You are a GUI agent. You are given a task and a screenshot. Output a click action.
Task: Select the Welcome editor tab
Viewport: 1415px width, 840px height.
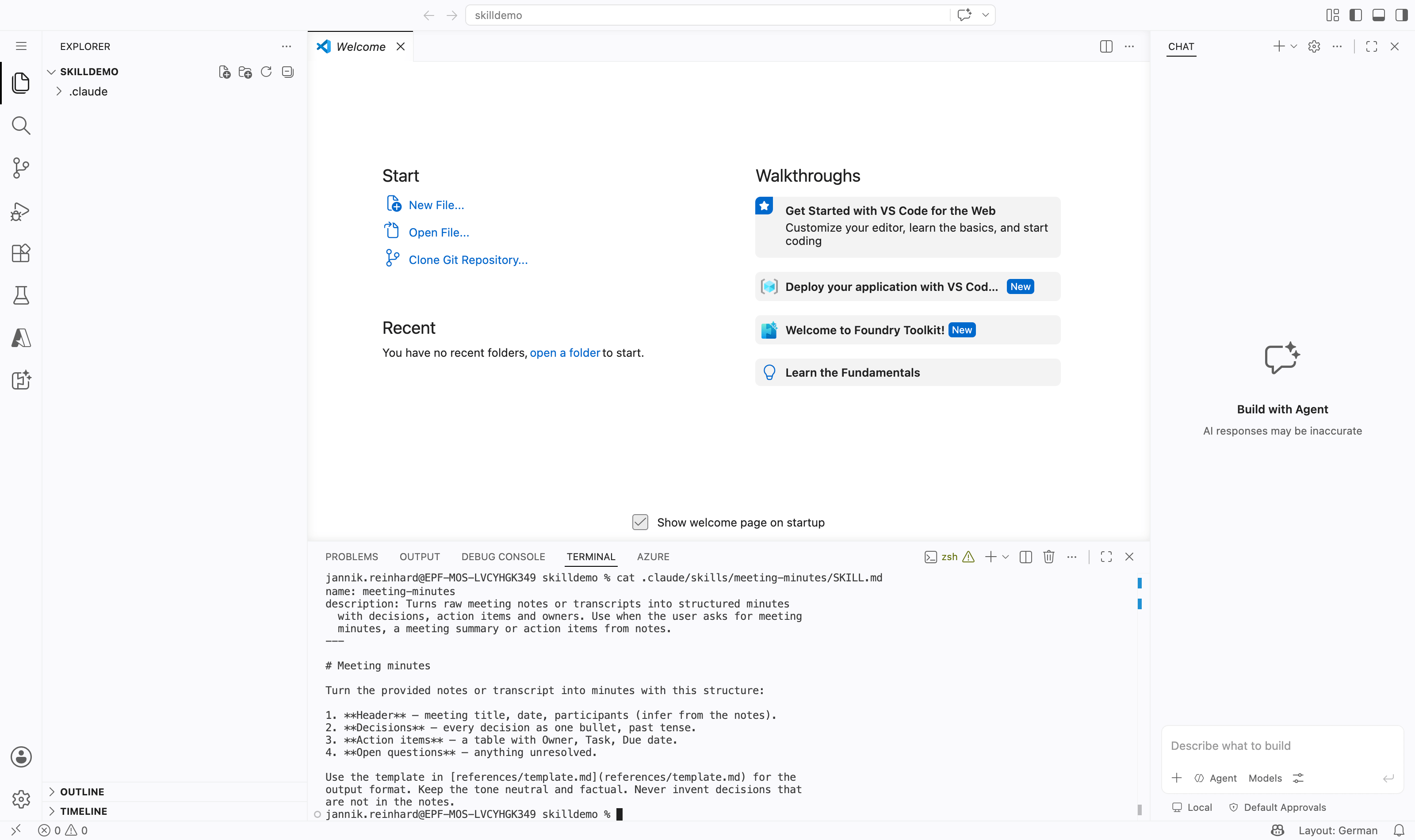point(360,46)
